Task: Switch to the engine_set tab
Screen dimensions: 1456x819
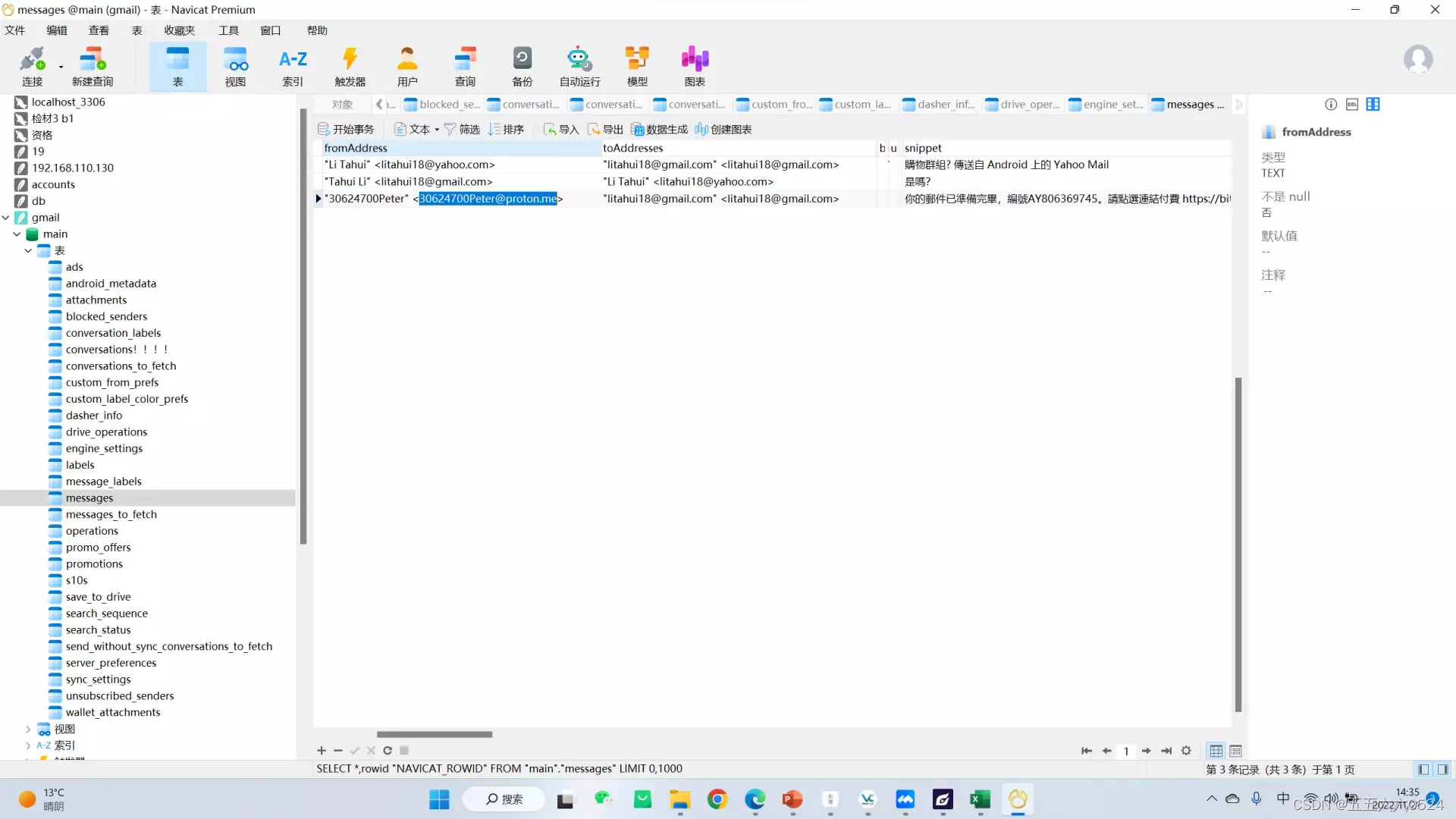Action: pos(1106,105)
